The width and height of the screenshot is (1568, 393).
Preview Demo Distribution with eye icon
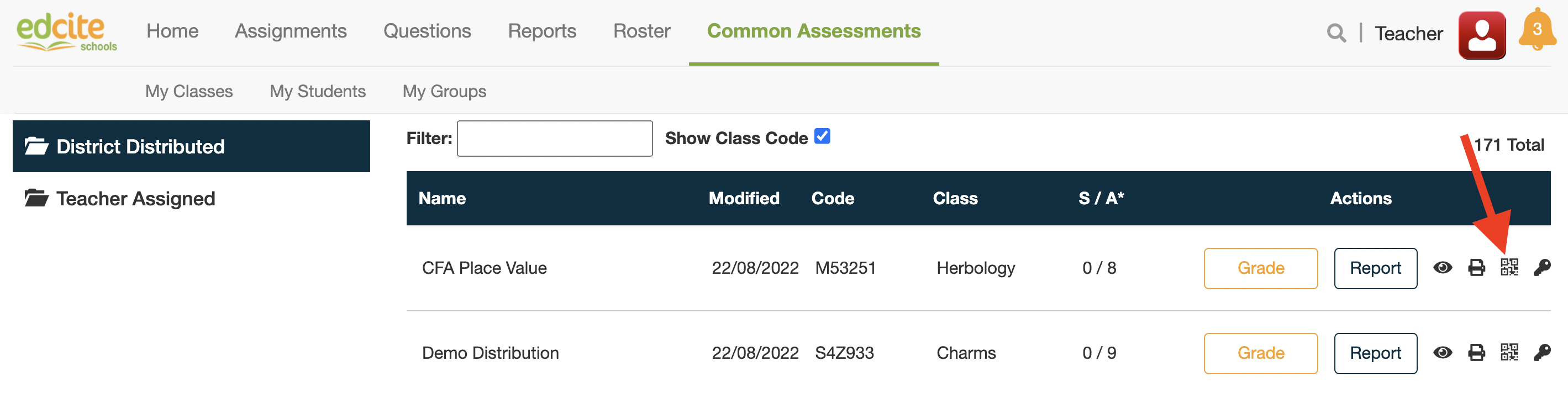1442,353
